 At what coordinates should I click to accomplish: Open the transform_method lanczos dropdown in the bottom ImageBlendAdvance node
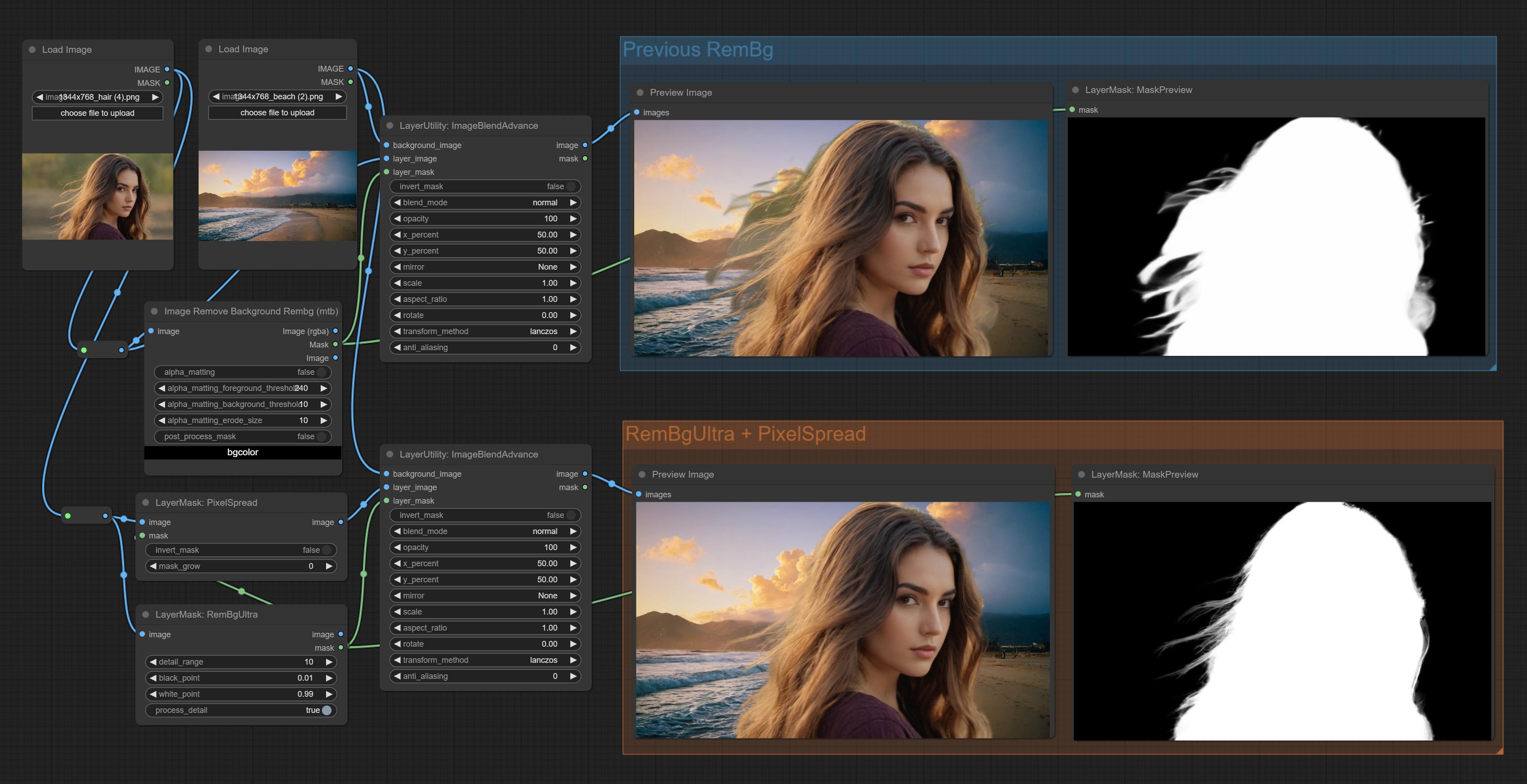tap(485, 660)
